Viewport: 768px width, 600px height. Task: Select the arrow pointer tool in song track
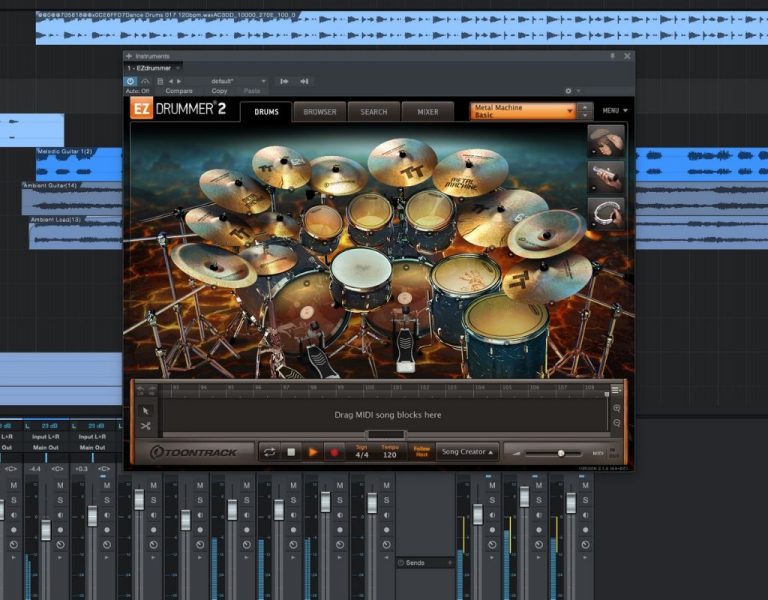[x=145, y=410]
